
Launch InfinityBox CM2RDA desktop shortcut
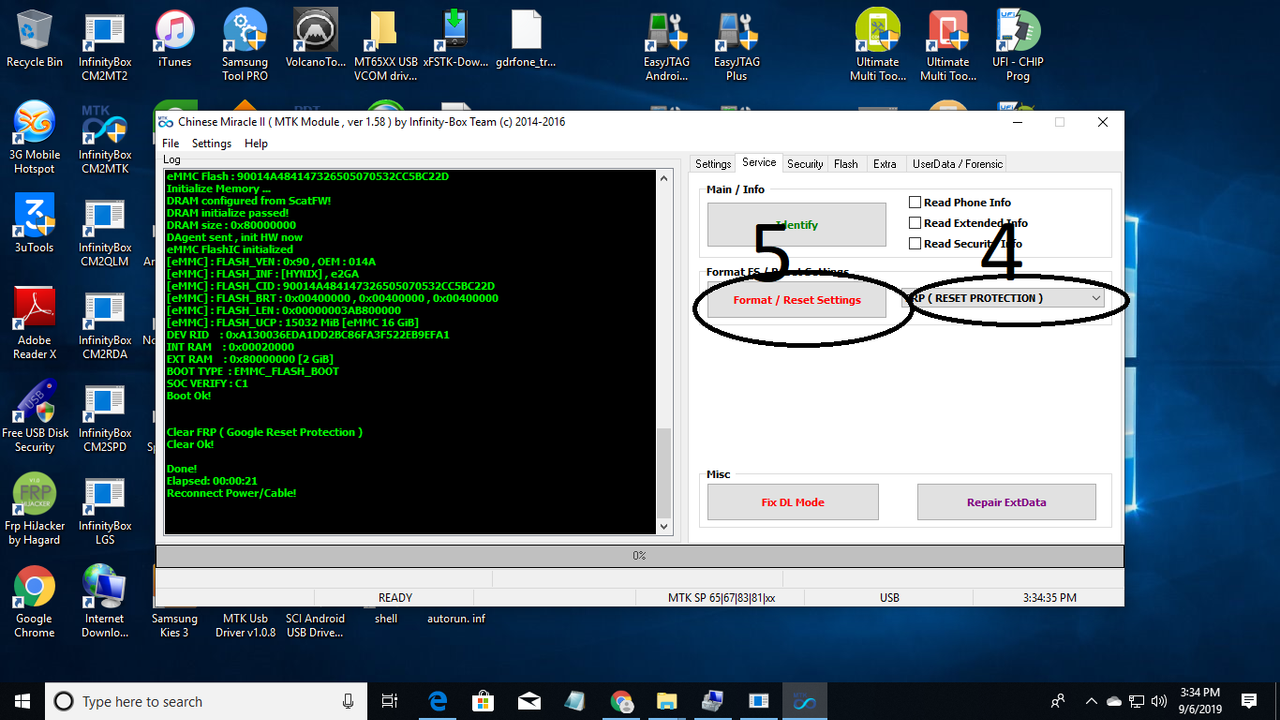point(105,323)
